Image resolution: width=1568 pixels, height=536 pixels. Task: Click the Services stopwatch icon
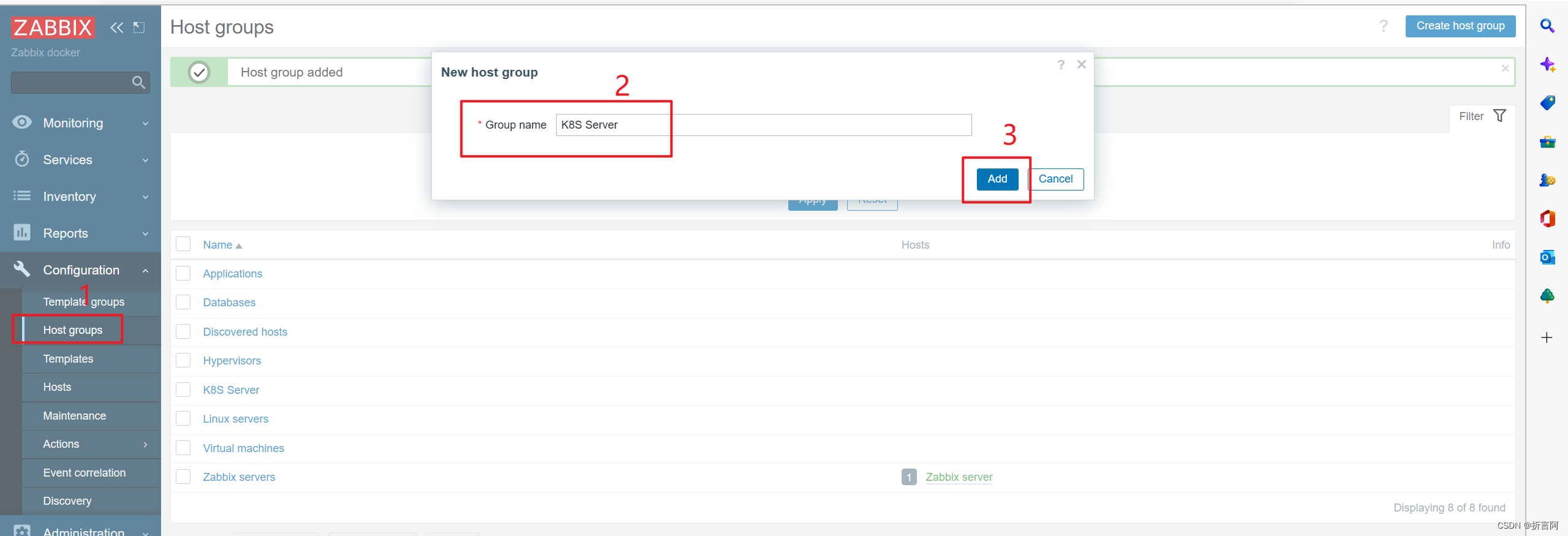pos(22,159)
